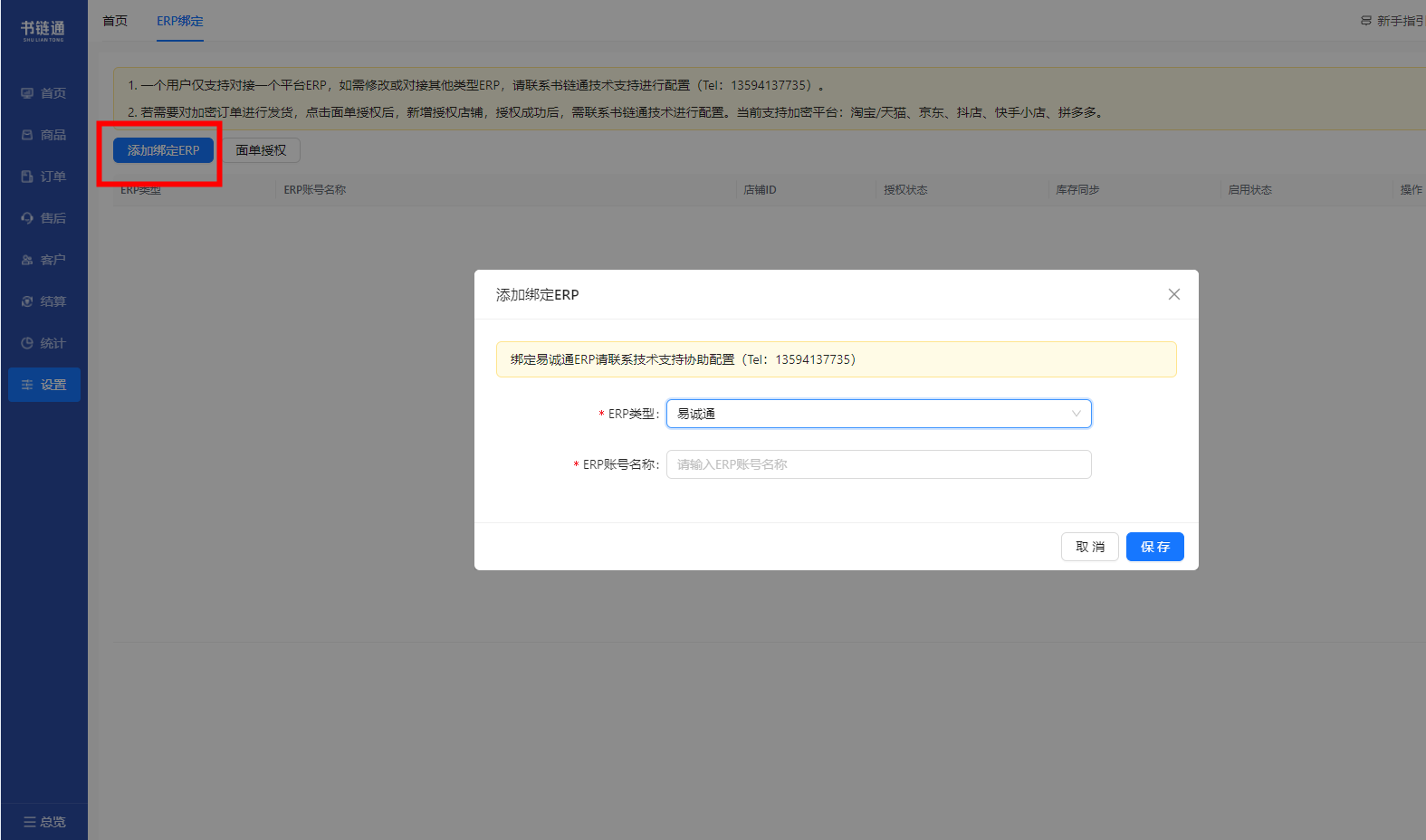This screenshot has width=1426, height=840.
Task: Click the dialog title 添加绑定ERP
Action: coord(537,294)
